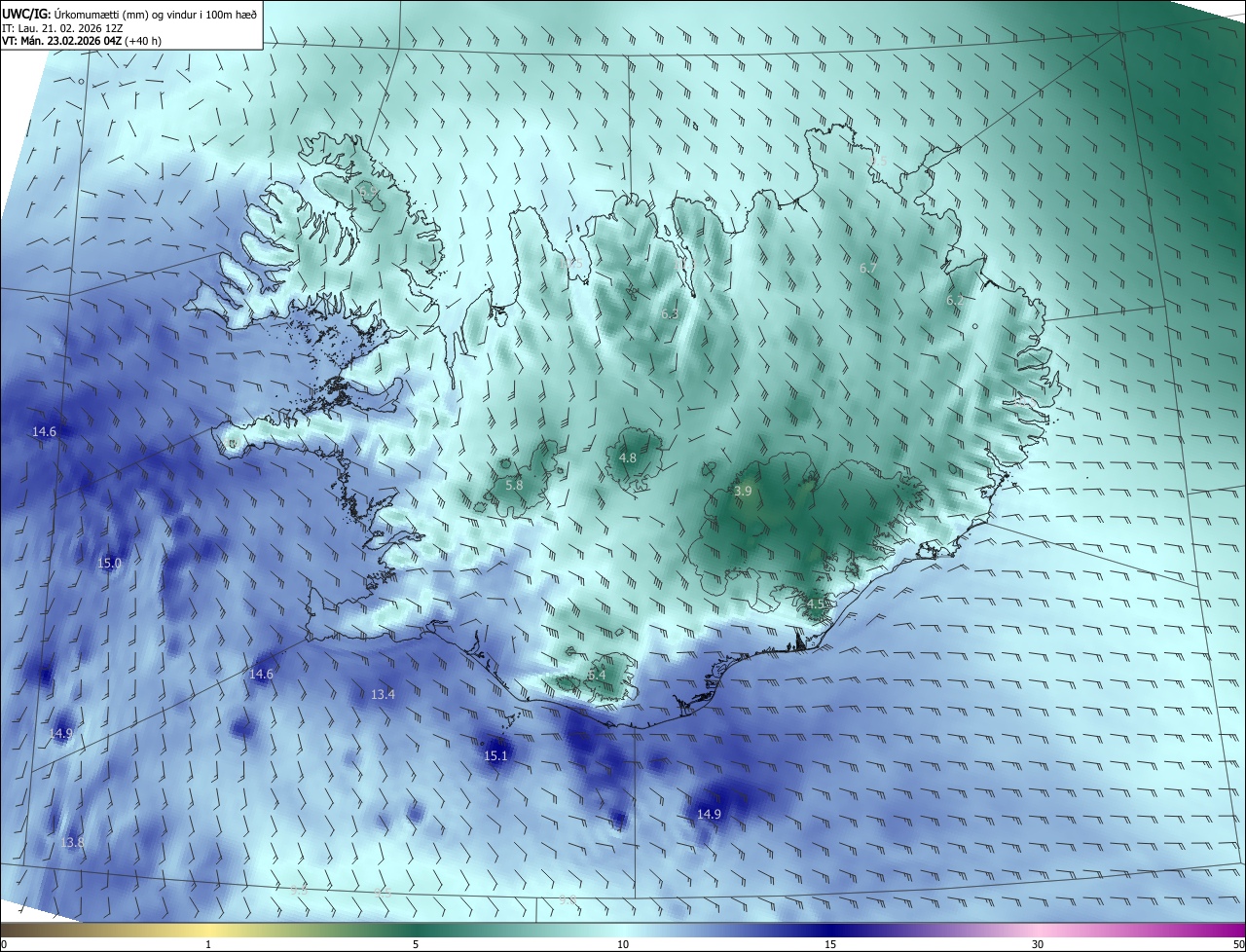Click the 6.7 value label

click(x=868, y=268)
